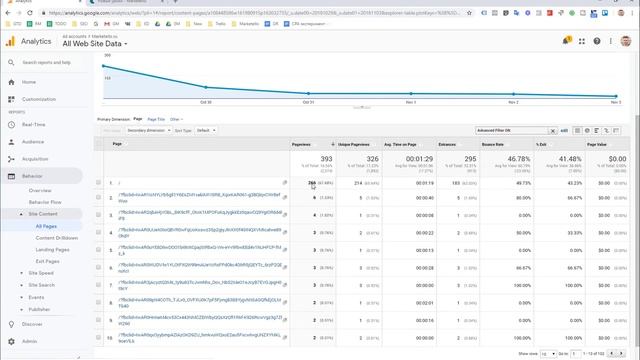Collapse the Site Content section
Screen dimensions: 640x360
(21, 214)
